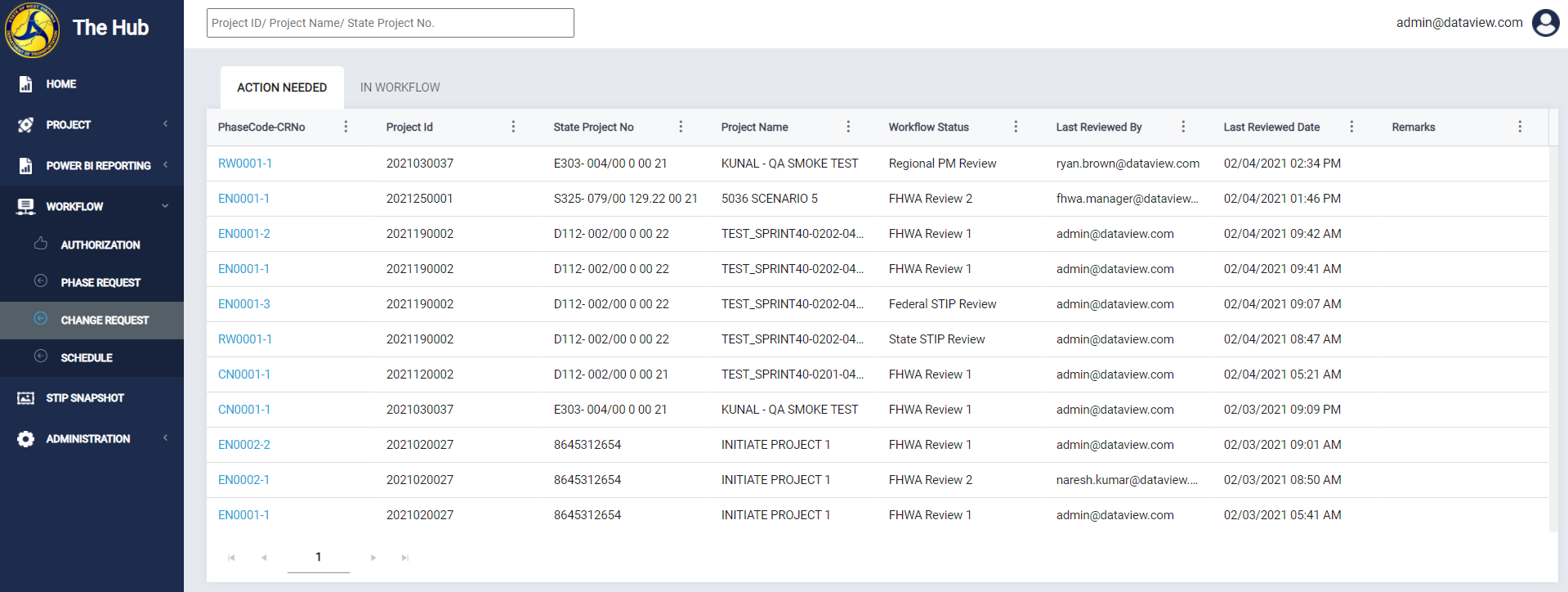1568x592 pixels.
Task: Go to first page of grid
Action: tap(231, 558)
